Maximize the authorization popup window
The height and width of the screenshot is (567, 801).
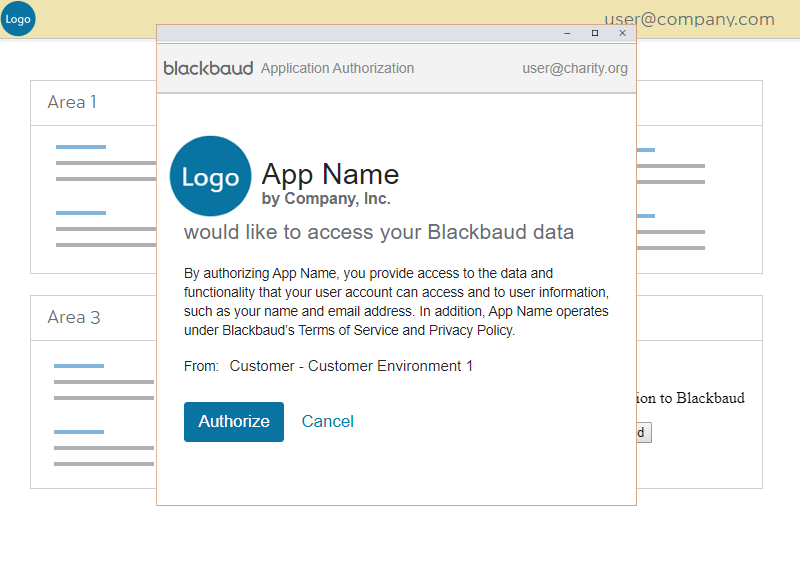595,33
